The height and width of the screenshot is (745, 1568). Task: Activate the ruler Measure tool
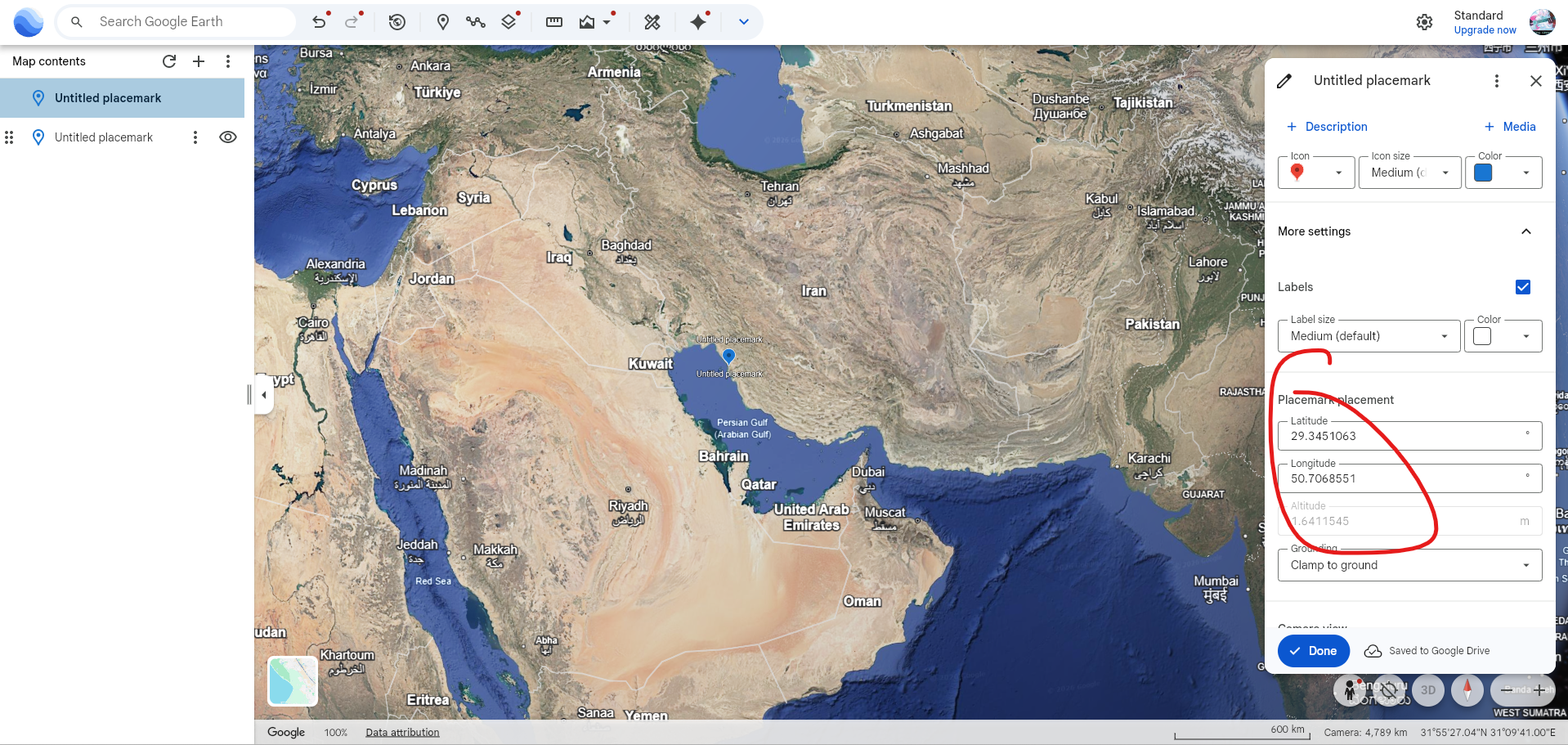coord(554,22)
